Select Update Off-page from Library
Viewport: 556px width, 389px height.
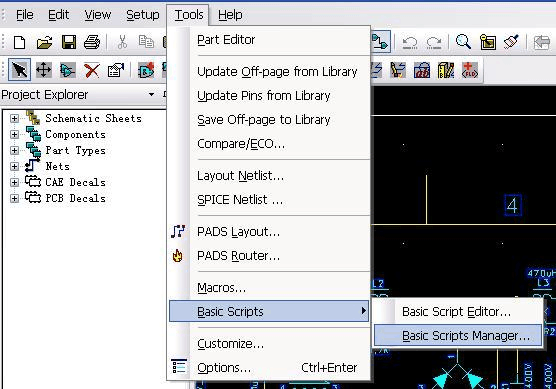pos(269,72)
